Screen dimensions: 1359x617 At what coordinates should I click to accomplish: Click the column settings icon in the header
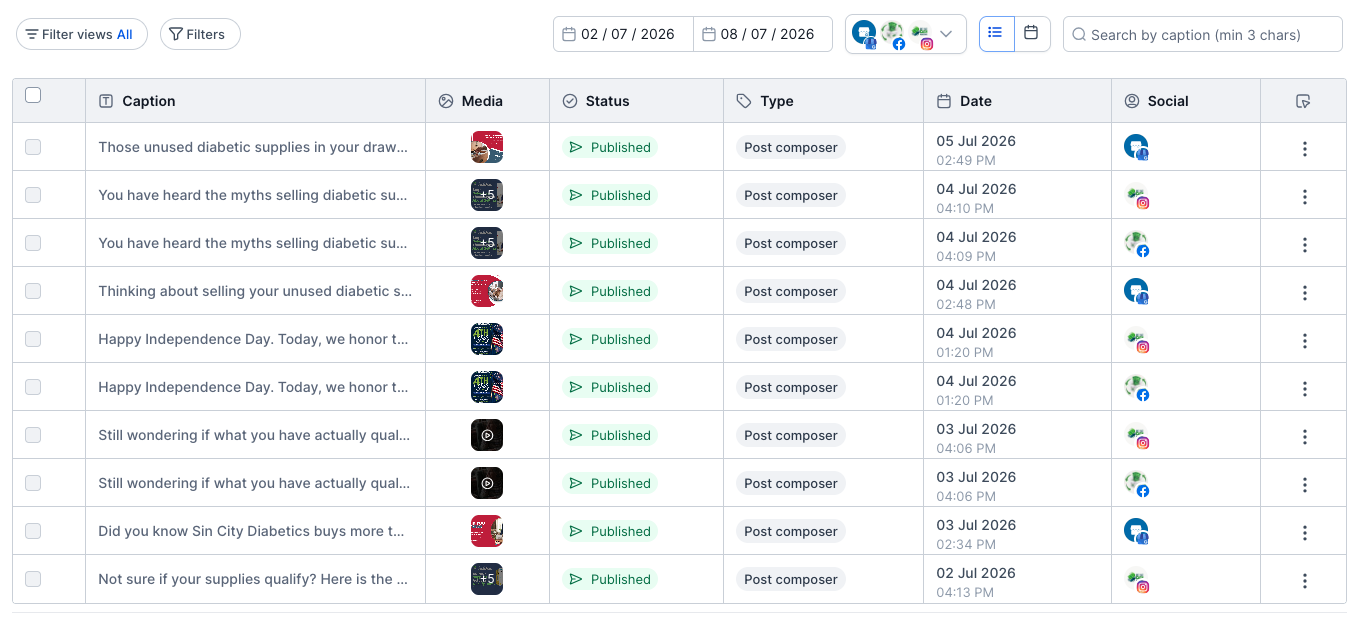(1303, 101)
